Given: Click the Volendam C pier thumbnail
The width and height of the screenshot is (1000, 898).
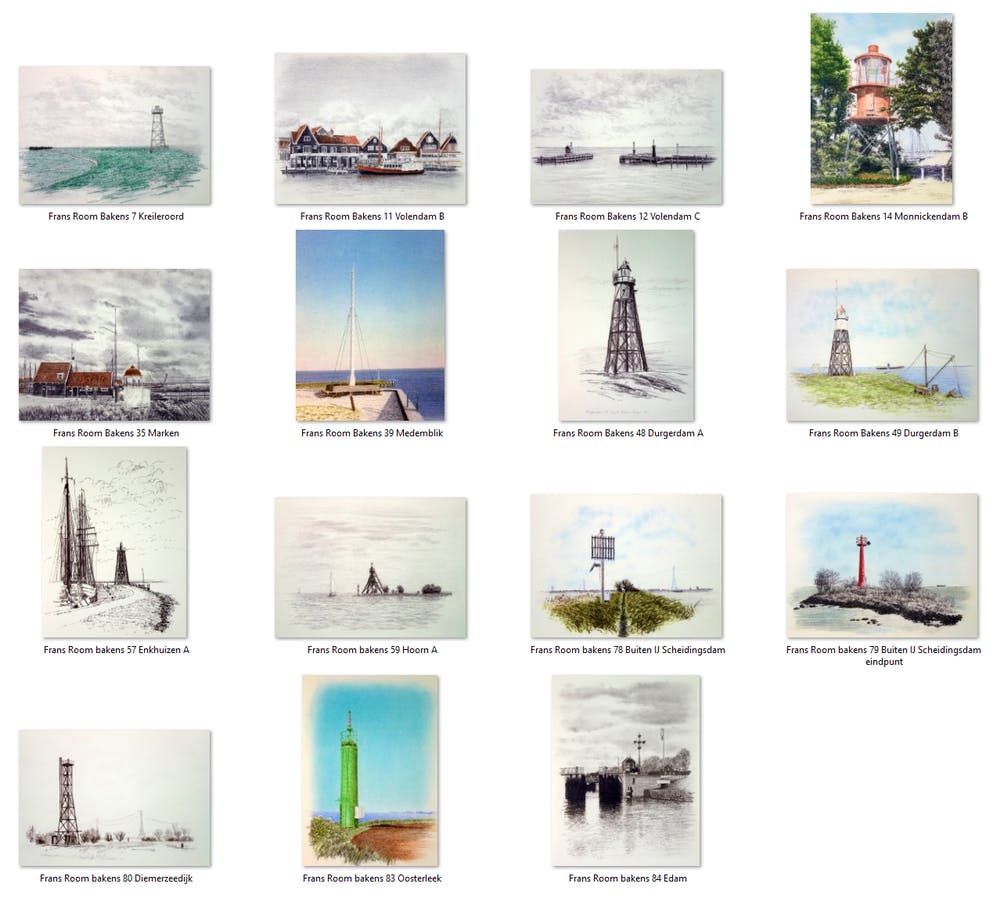Looking at the screenshot, I should 626,136.
